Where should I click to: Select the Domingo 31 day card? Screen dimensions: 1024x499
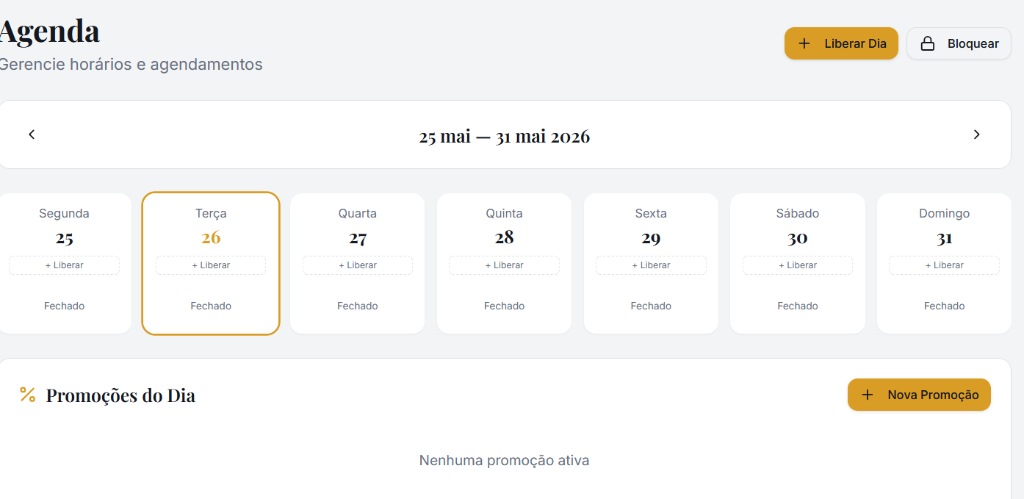tap(944, 263)
